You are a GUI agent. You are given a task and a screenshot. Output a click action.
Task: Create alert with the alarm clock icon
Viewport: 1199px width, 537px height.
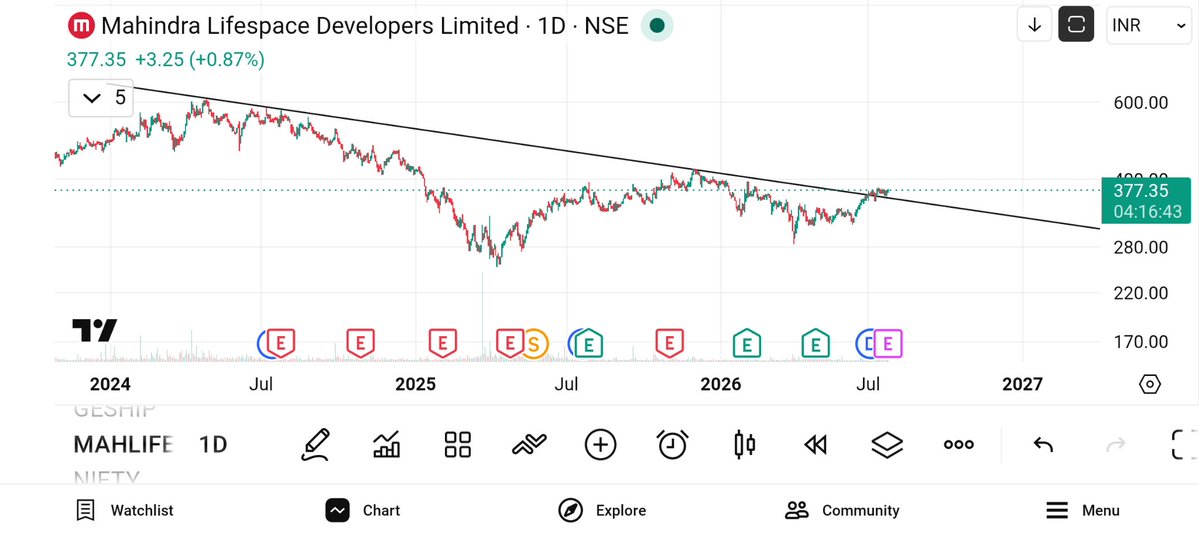tap(672, 444)
